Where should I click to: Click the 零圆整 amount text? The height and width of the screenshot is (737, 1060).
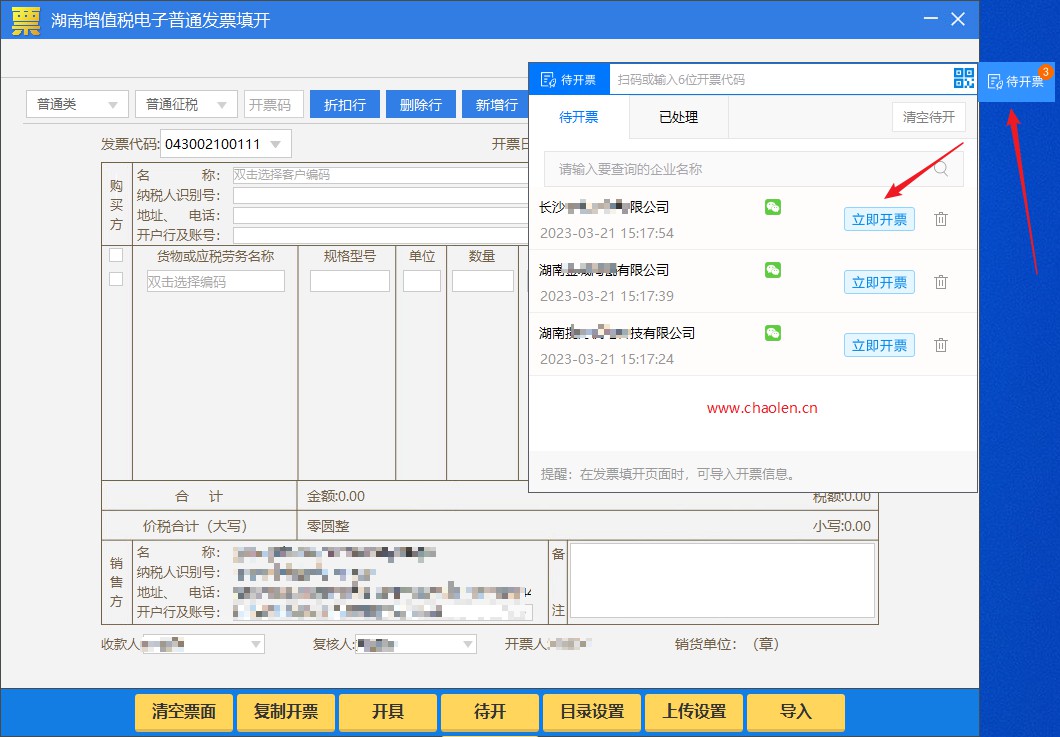[328, 526]
